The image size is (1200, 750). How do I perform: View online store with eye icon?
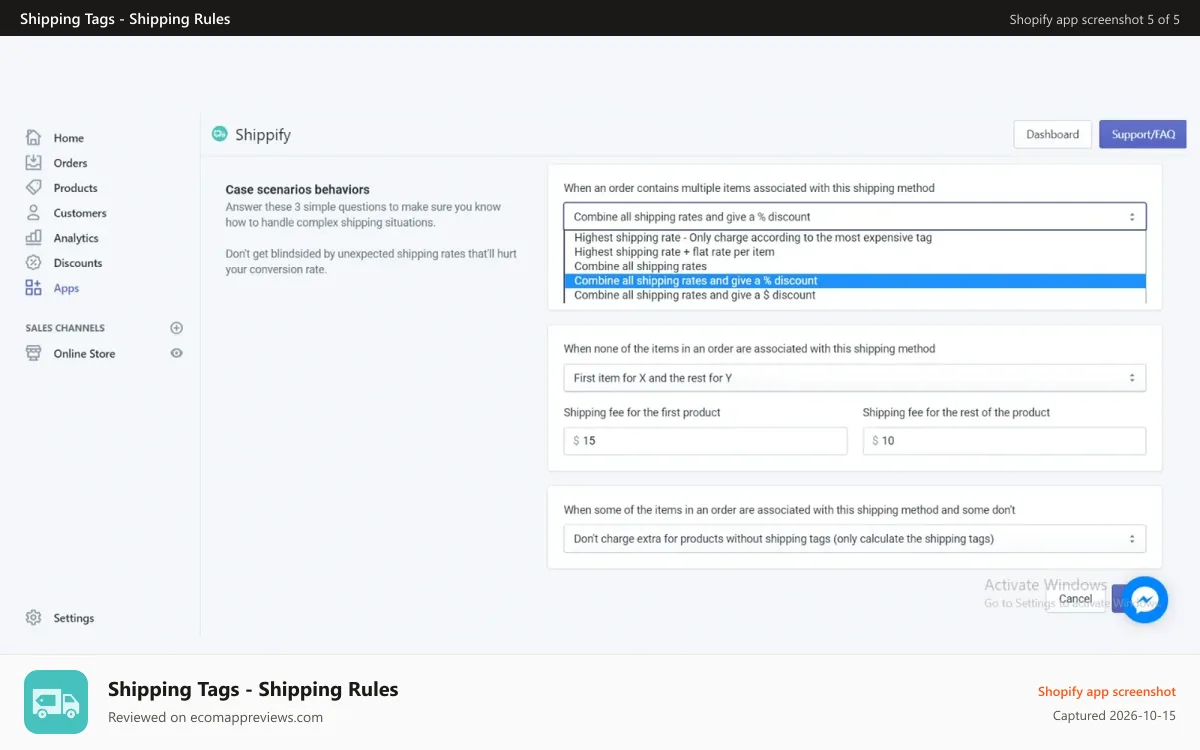pyautogui.click(x=177, y=353)
